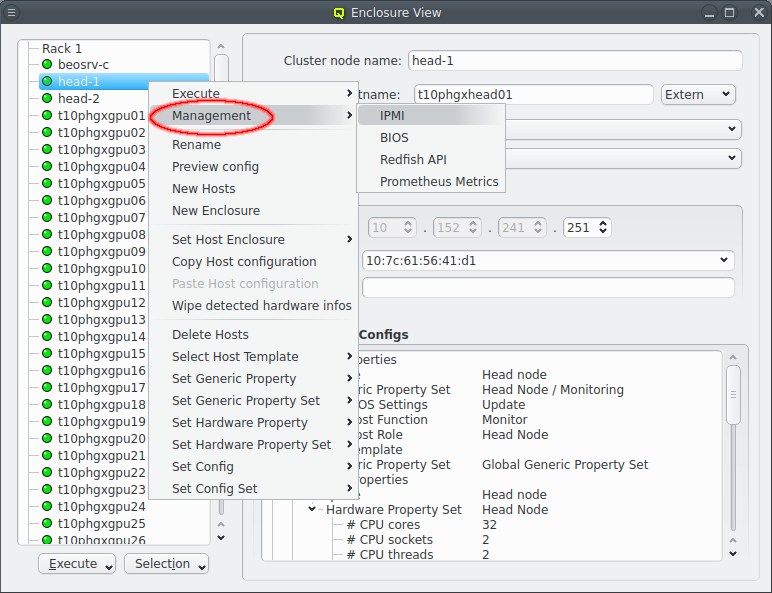Click the green status dot of t10phgxgpu25

coord(47,524)
